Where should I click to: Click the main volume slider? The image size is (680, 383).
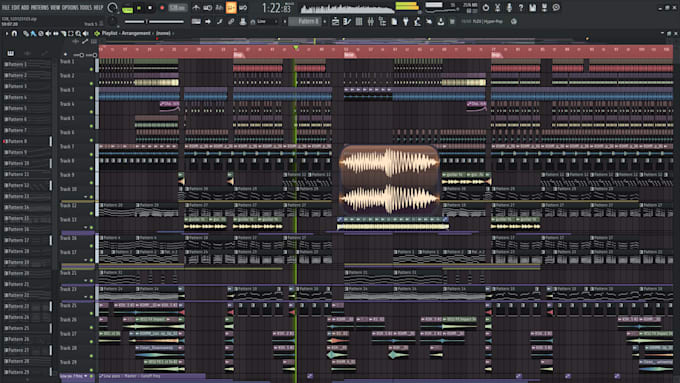click(x=154, y=22)
